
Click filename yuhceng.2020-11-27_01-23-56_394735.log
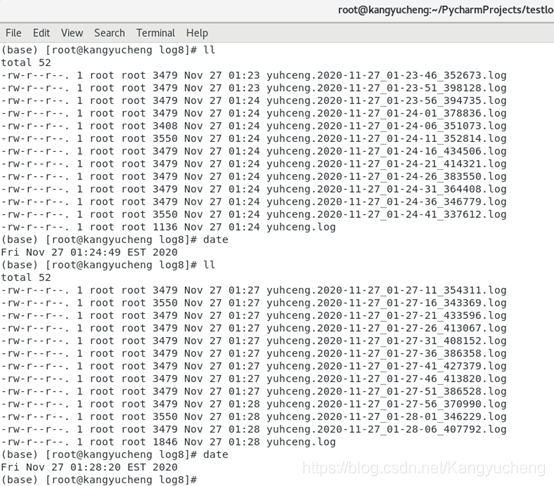click(x=386, y=101)
